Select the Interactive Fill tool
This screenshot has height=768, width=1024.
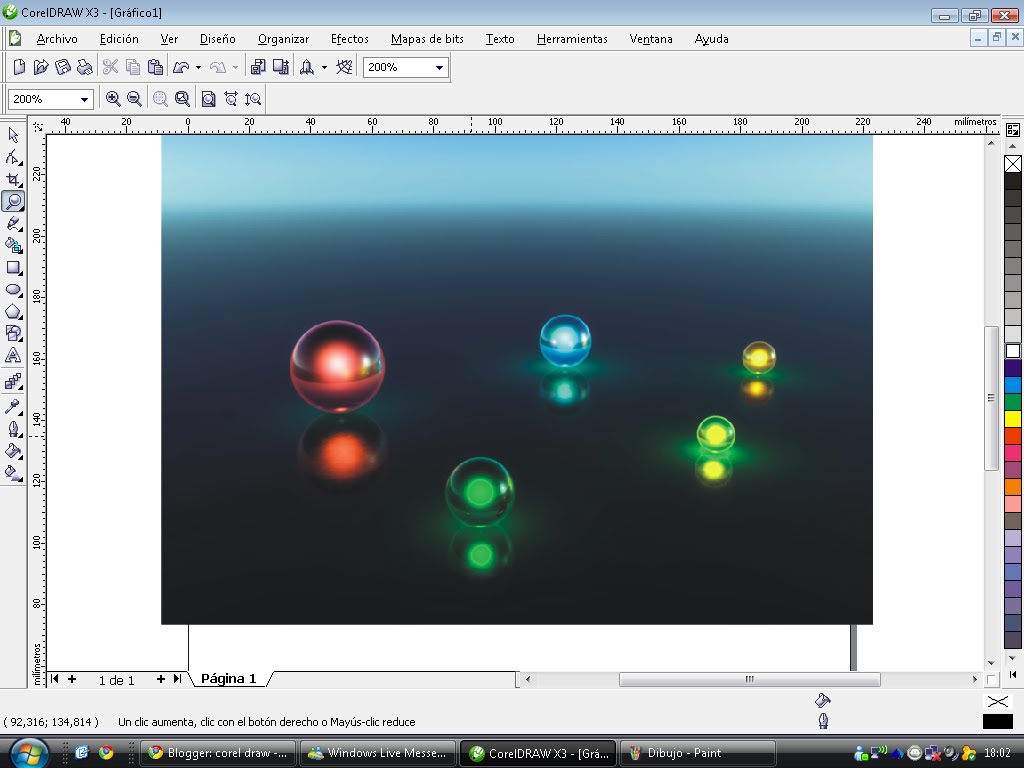[13, 474]
